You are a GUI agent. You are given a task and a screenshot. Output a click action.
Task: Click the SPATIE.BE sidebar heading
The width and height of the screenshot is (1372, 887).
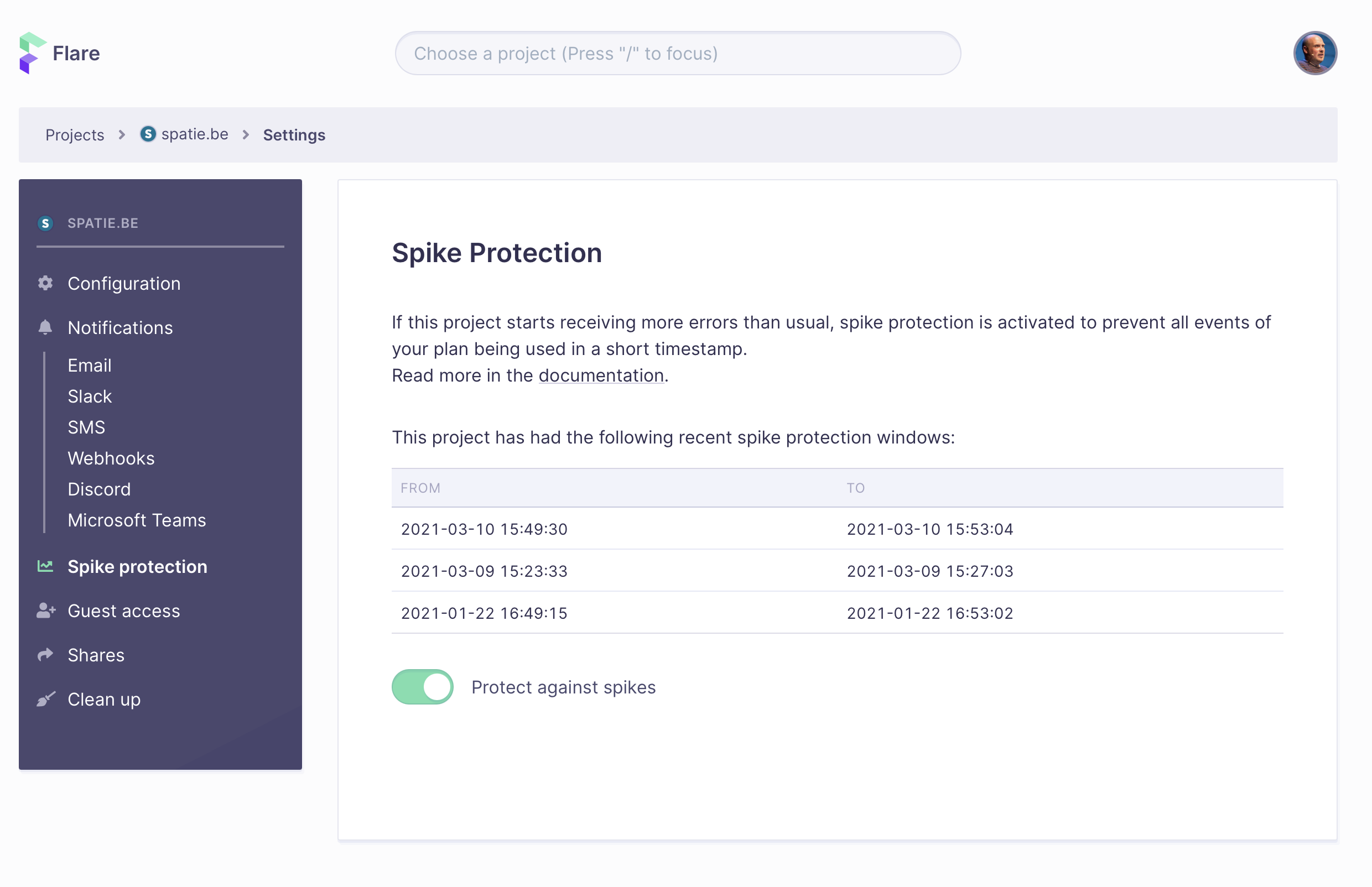pyautogui.click(x=103, y=223)
